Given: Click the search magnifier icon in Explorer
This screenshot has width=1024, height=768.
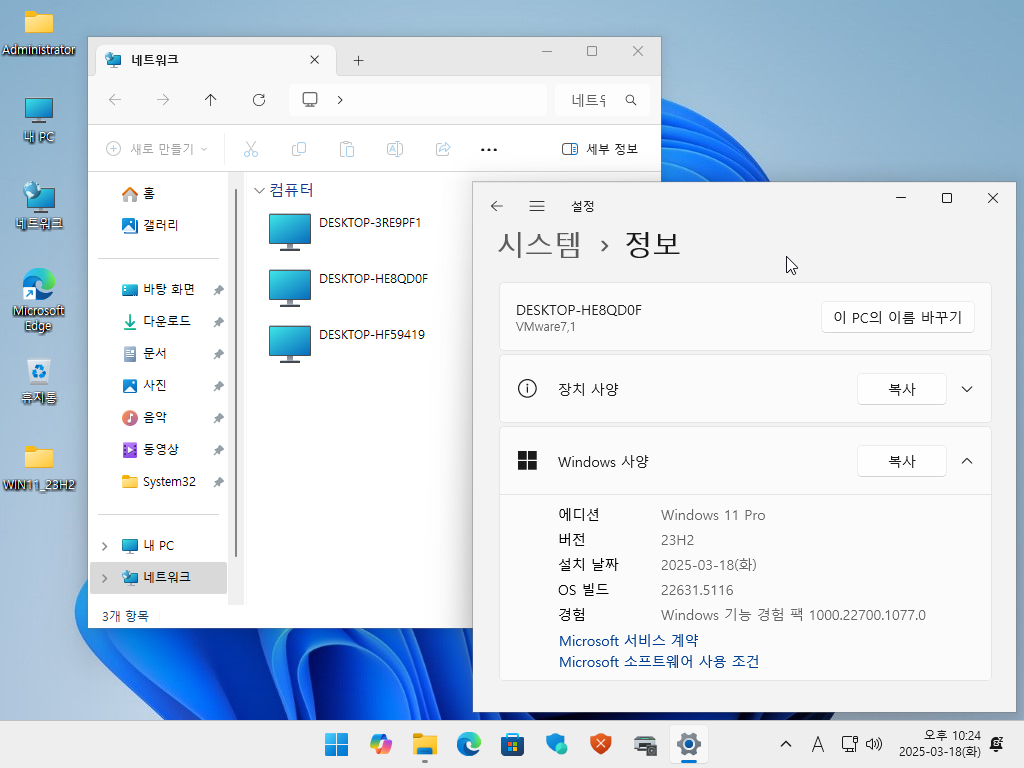Looking at the screenshot, I should [x=631, y=100].
